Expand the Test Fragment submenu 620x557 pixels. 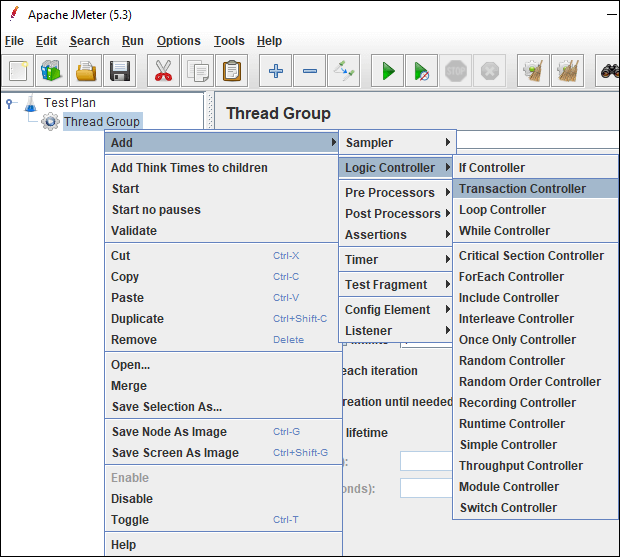[395, 285]
